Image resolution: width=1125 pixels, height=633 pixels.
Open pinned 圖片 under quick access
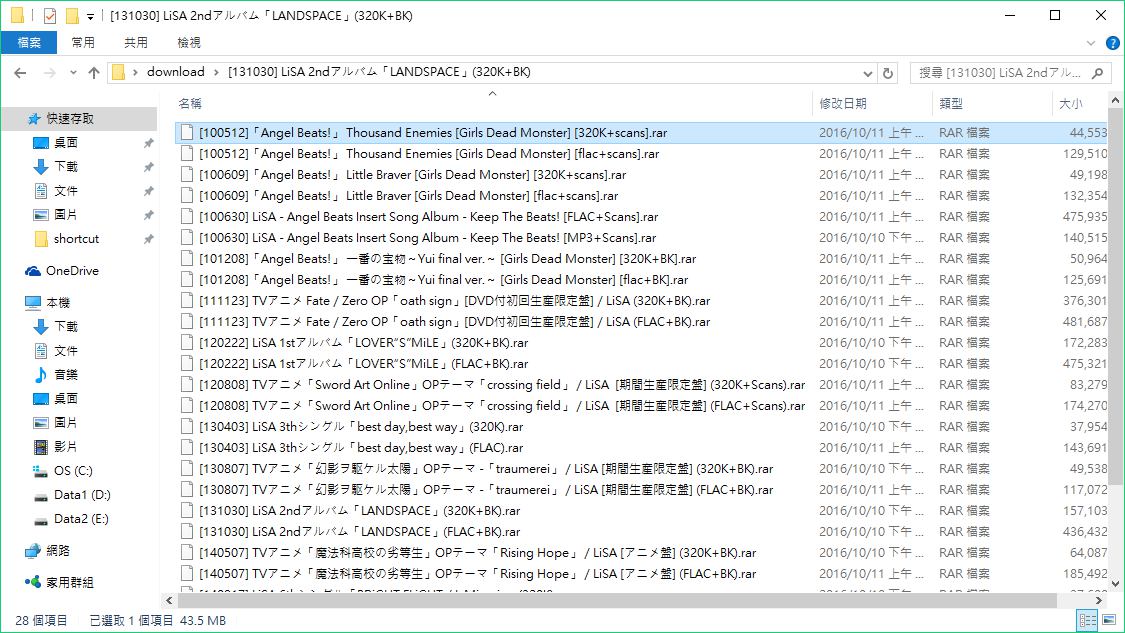click(x=66, y=215)
